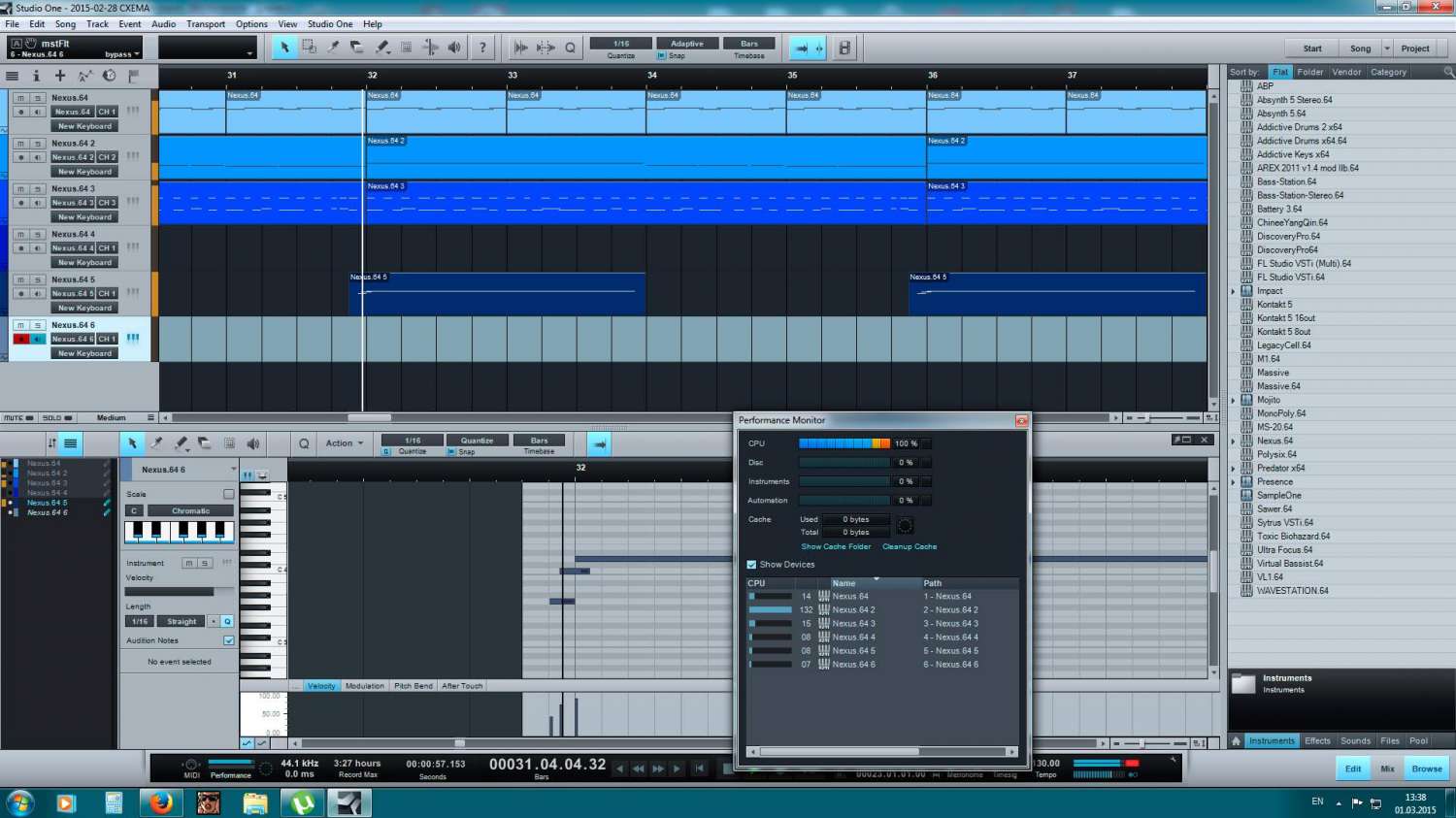Click the Zoom magnifier icon in music editor

pos(304,443)
